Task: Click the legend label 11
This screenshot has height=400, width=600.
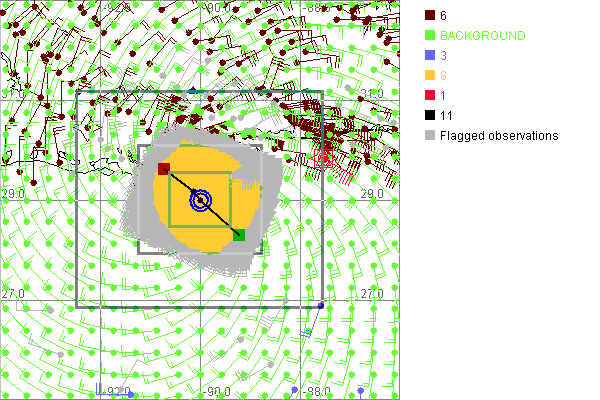Action: click(x=446, y=115)
